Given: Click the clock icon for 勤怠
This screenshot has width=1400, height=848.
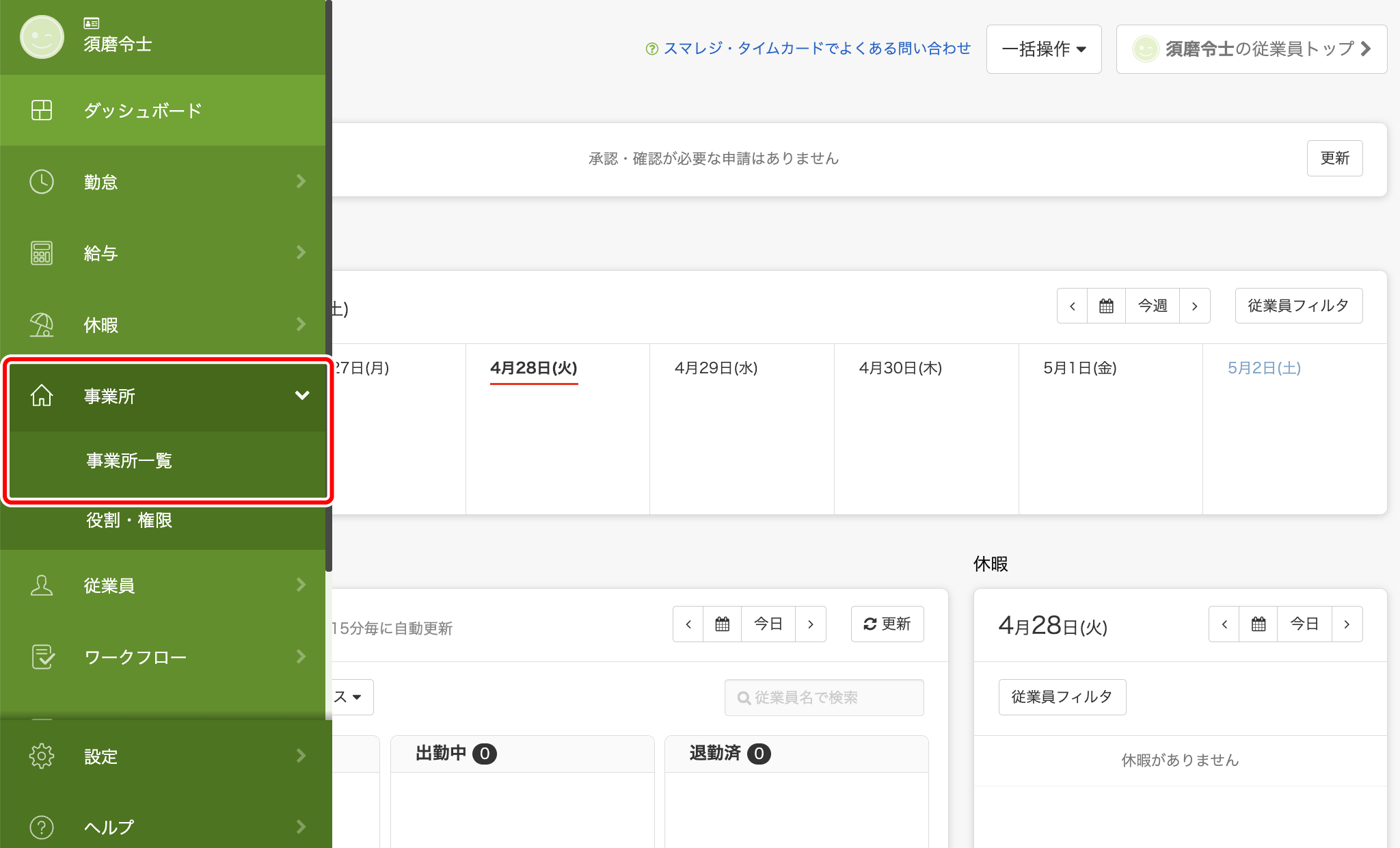Looking at the screenshot, I should pyautogui.click(x=42, y=182).
